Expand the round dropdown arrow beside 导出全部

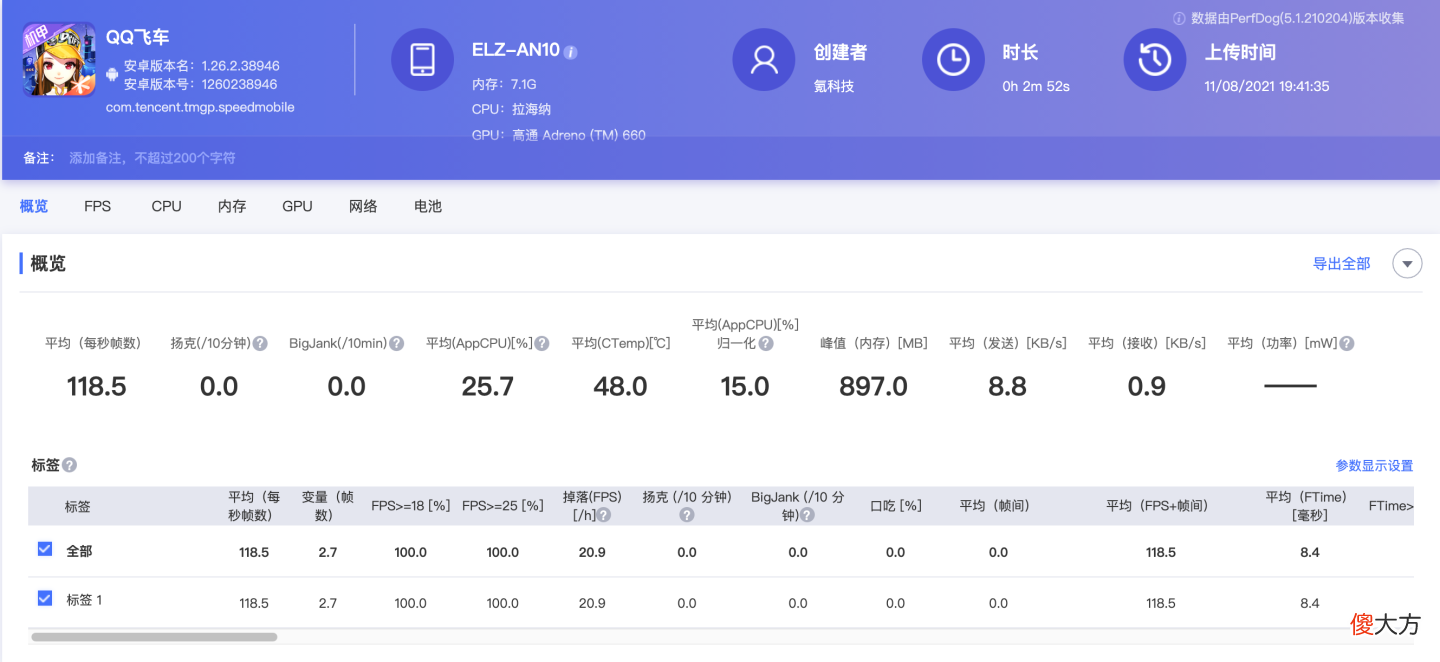pyautogui.click(x=1408, y=264)
